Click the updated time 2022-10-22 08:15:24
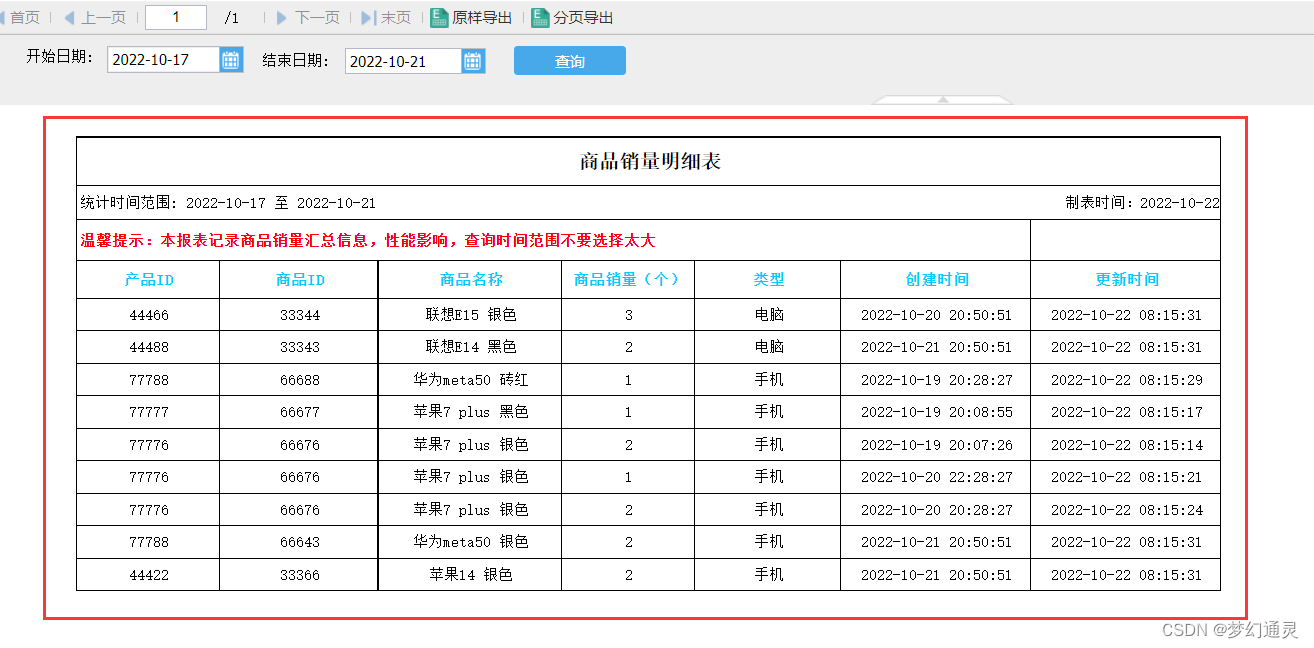This screenshot has height=648, width=1314. tap(1127, 510)
